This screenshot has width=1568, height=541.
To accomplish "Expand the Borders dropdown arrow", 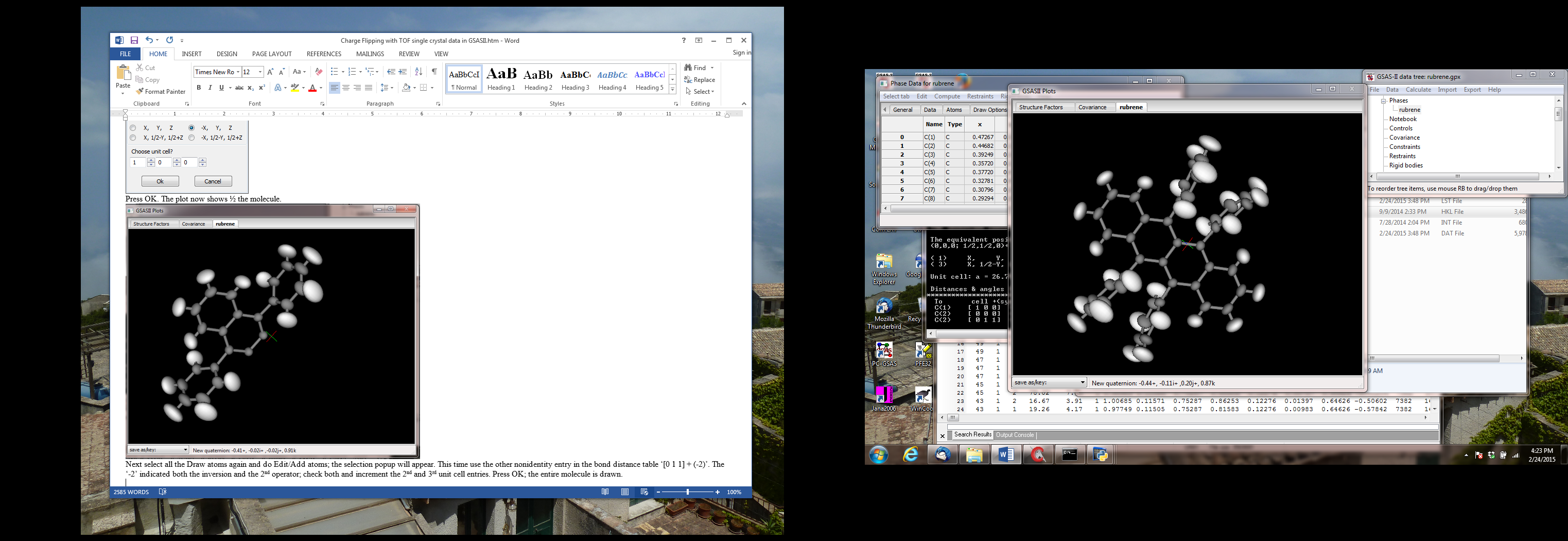I will [x=432, y=88].
